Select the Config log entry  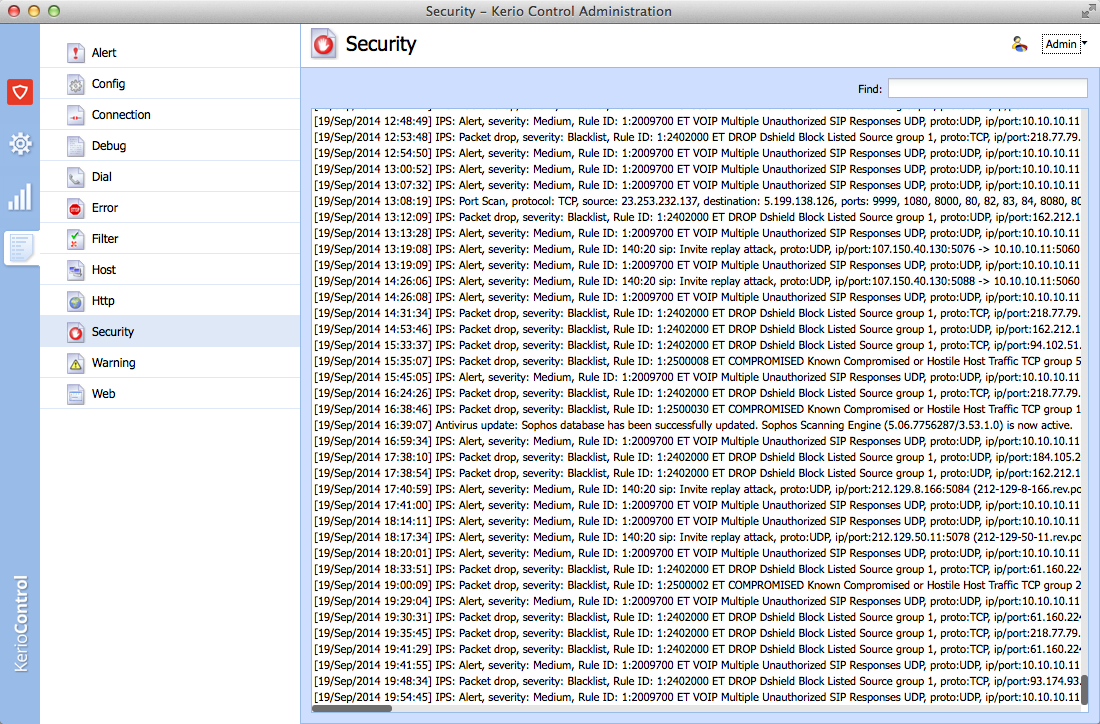(x=170, y=83)
